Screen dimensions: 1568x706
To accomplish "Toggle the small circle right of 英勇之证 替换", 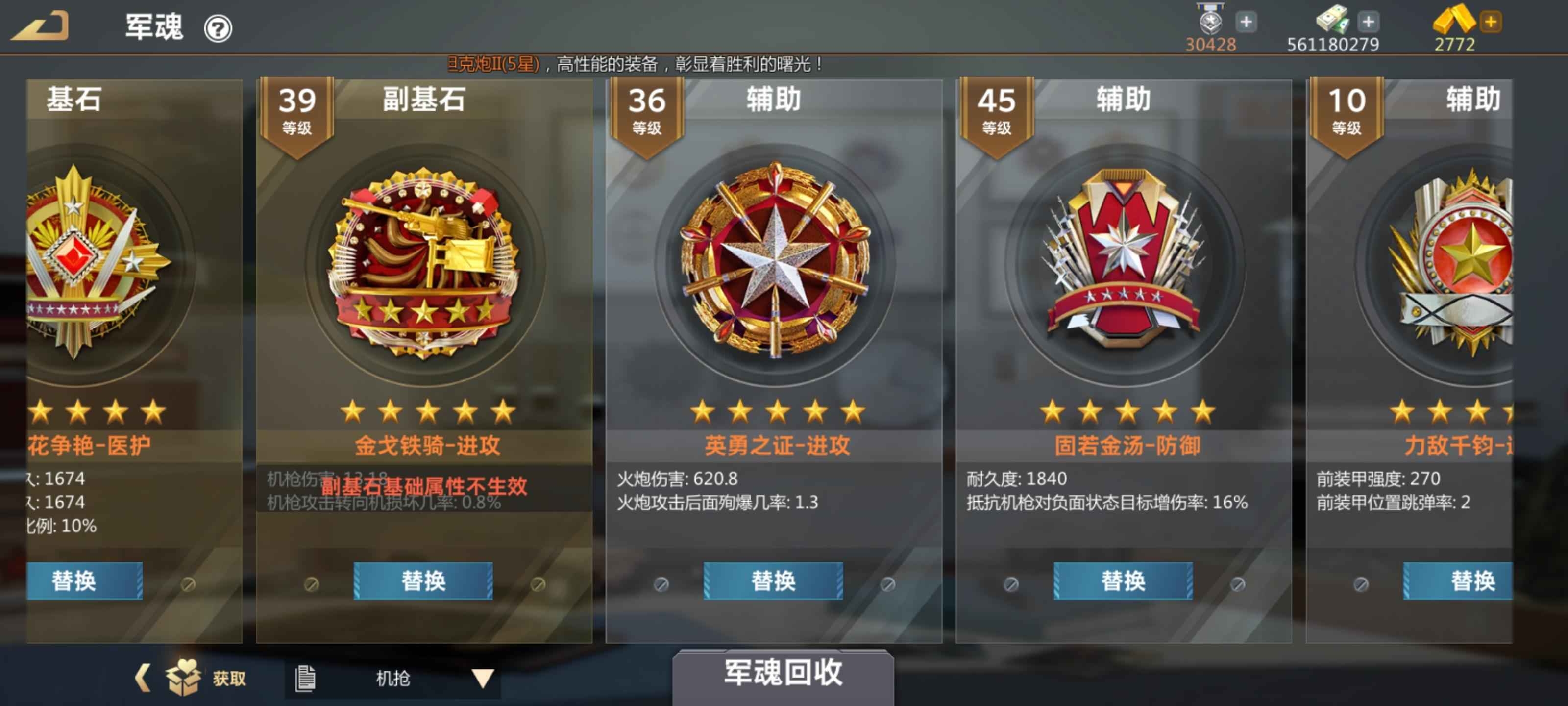I will click(888, 584).
